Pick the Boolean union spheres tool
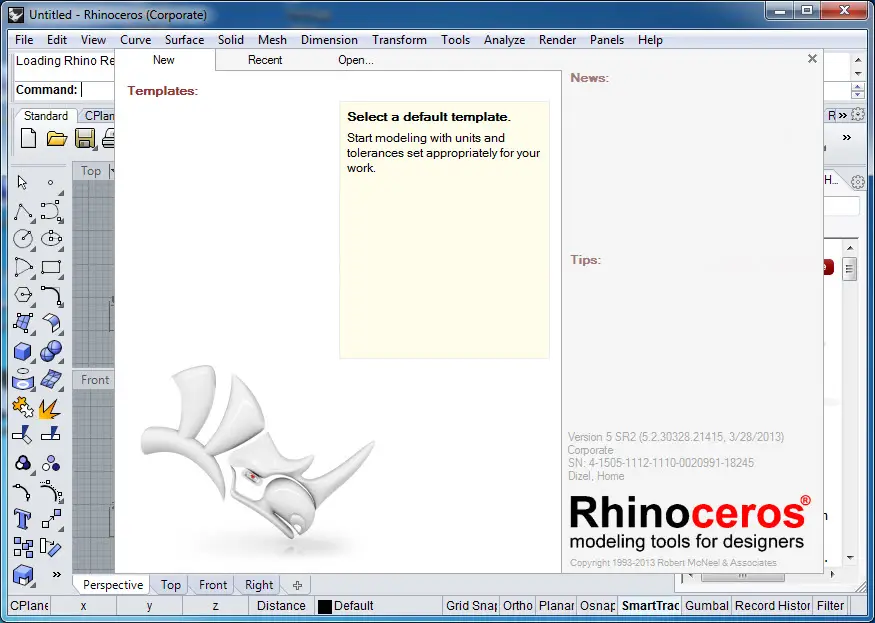The height and width of the screenshot is (623, 875). coord(51,351)
